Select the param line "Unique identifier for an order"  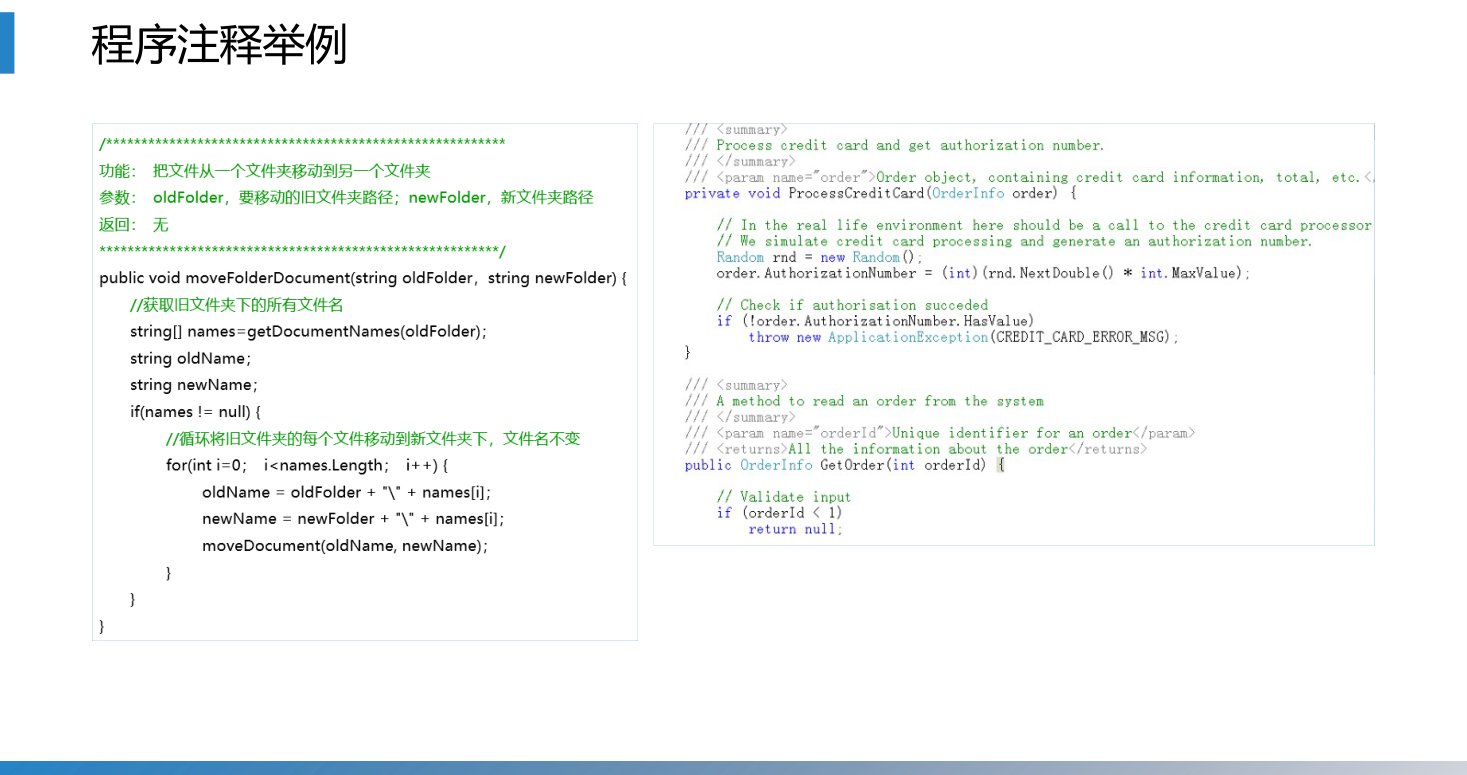940,433
